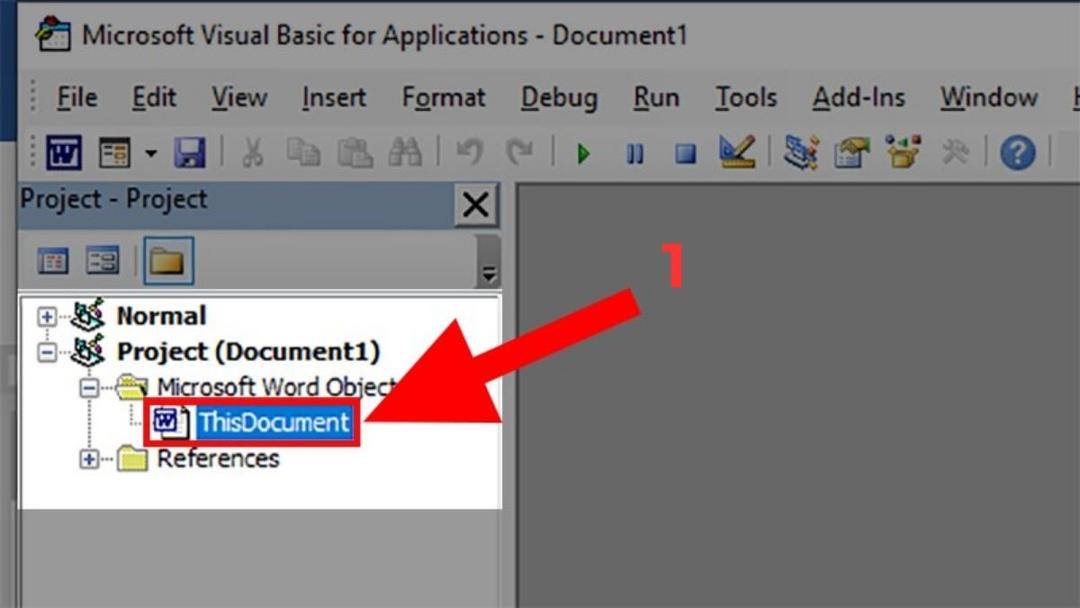Toggle Design Mode
1080x608 pixels.
(737, 151)
